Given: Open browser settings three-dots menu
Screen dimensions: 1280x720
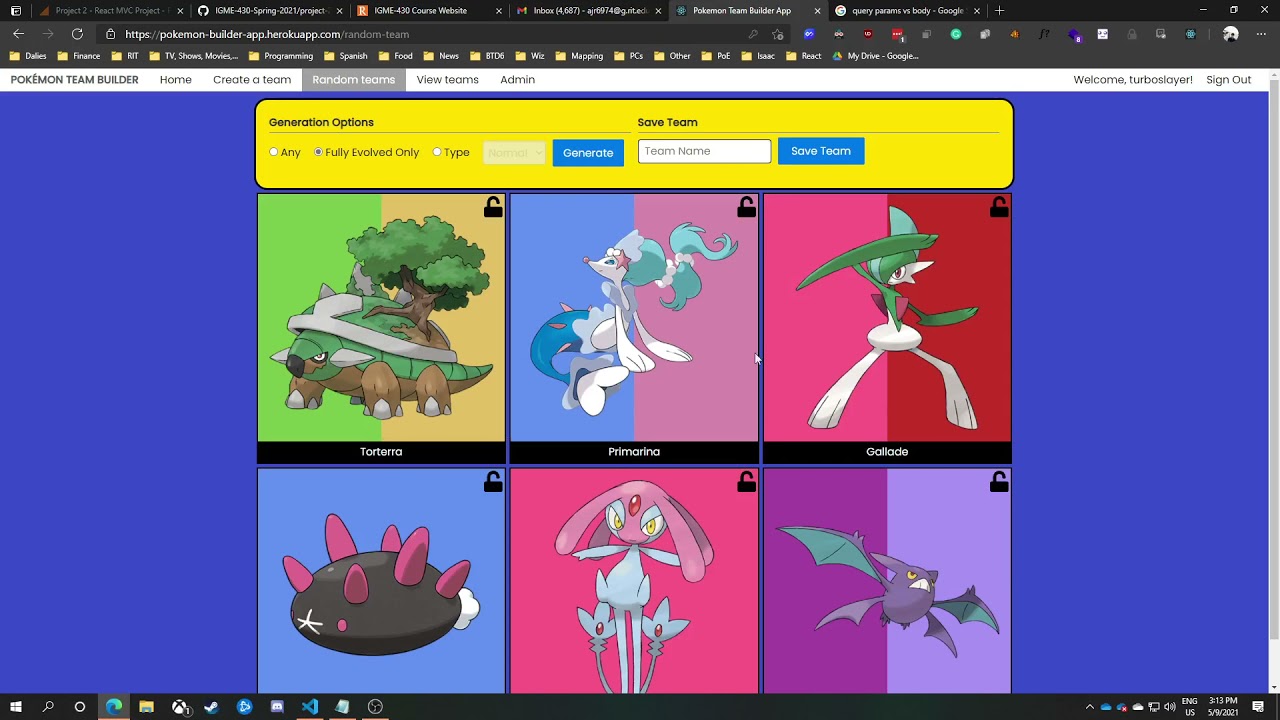Looking at the screenshot, I should pos(1261,34).
